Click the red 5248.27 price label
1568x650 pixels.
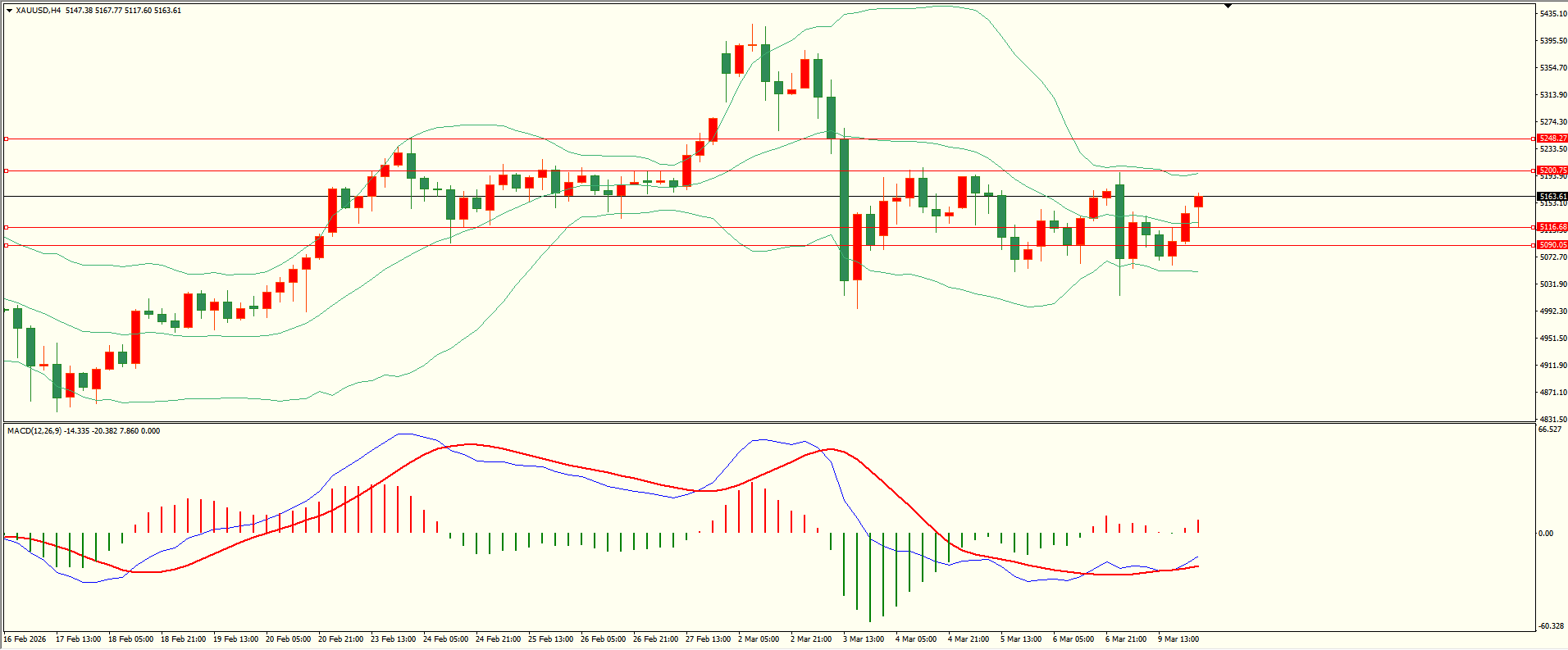(x=1552, y=139)
